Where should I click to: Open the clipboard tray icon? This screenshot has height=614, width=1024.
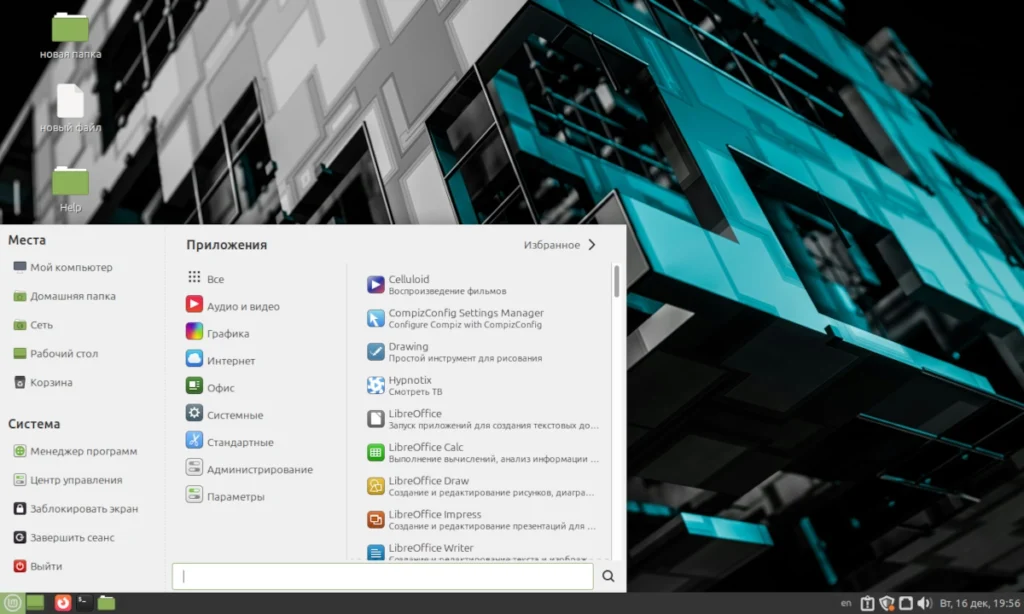point(867,604)
